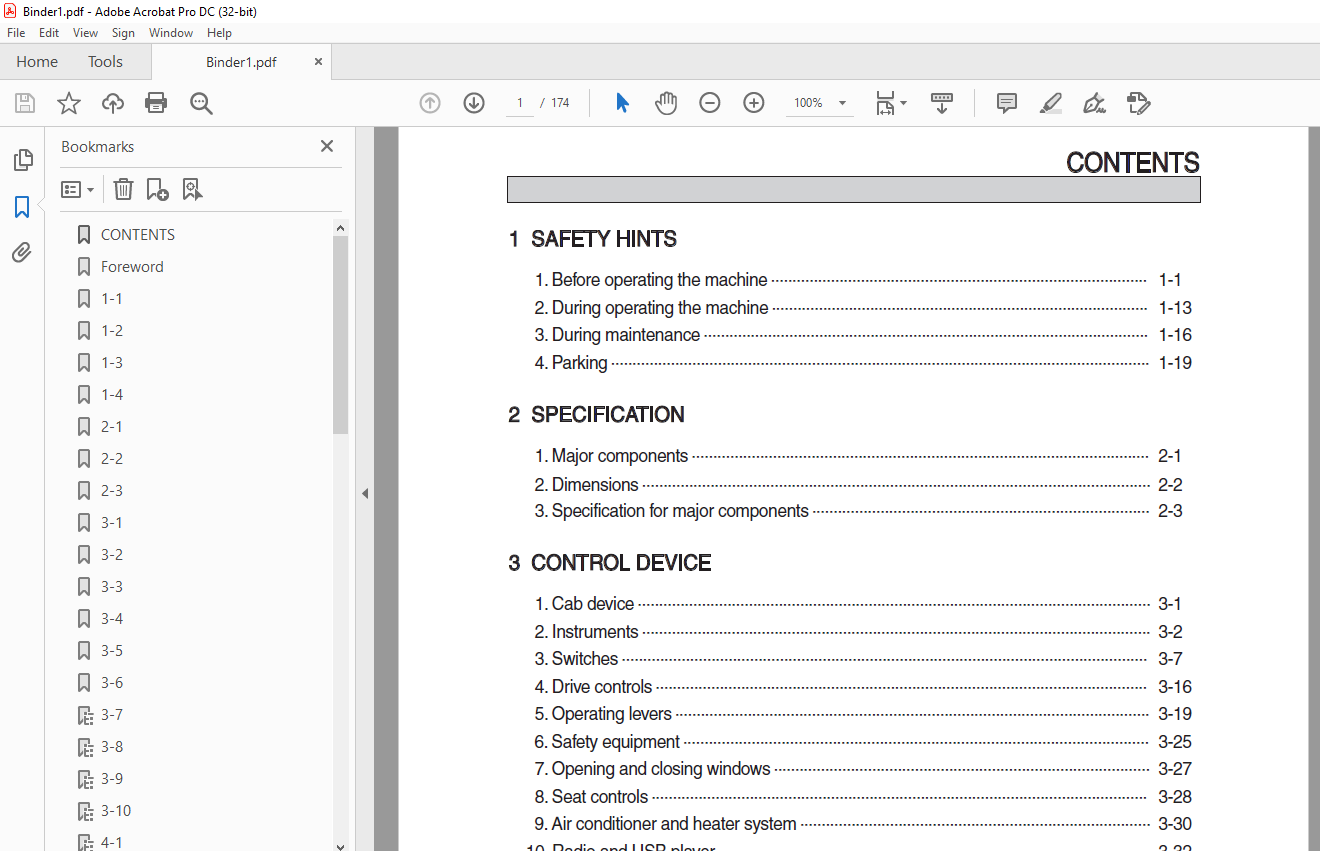This screenshot has height=851, width=1320.
Task: Collapse the navigation pane arrow
Action: click(365, 493)
